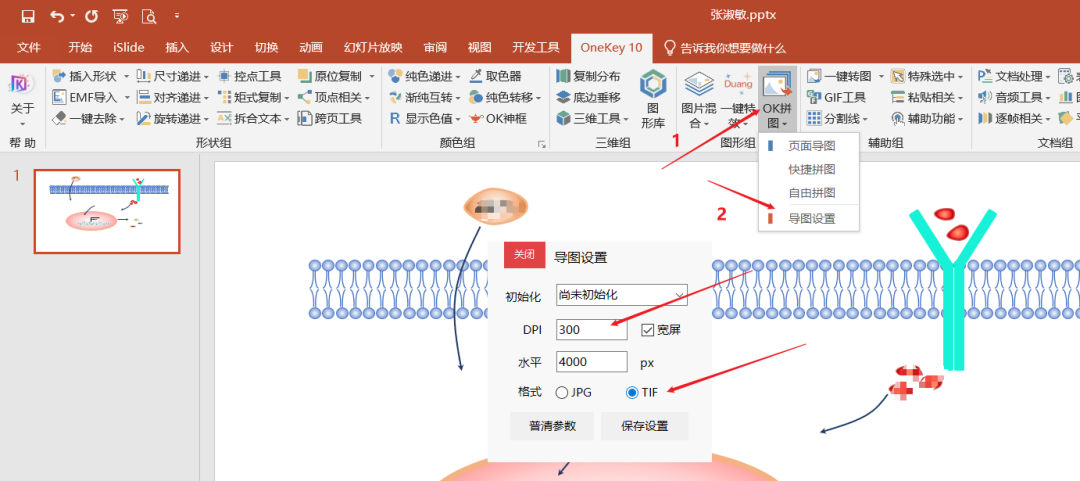Open 图形库 shape library
Viewport: 1080px width, 481px height.
(x=652, y=99)
